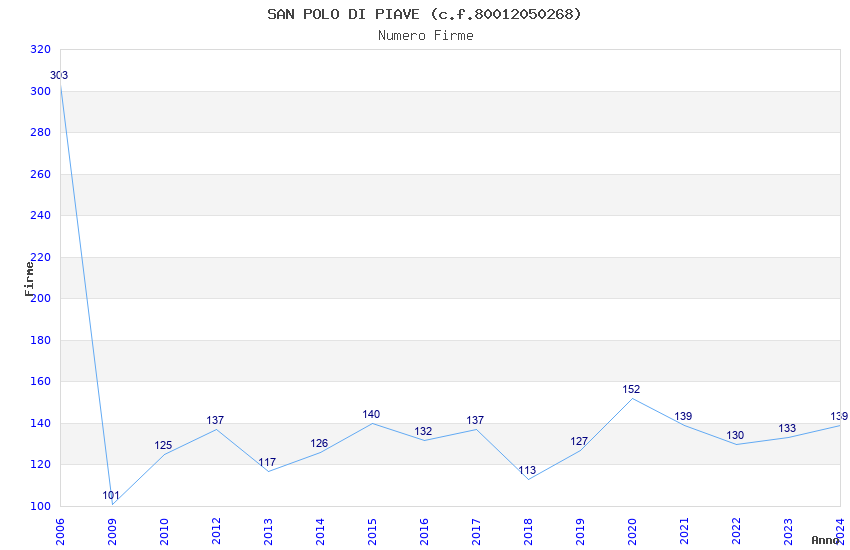Click the 'Firme' y-axis label
This screenshot has height=550, width=850.
29,279
